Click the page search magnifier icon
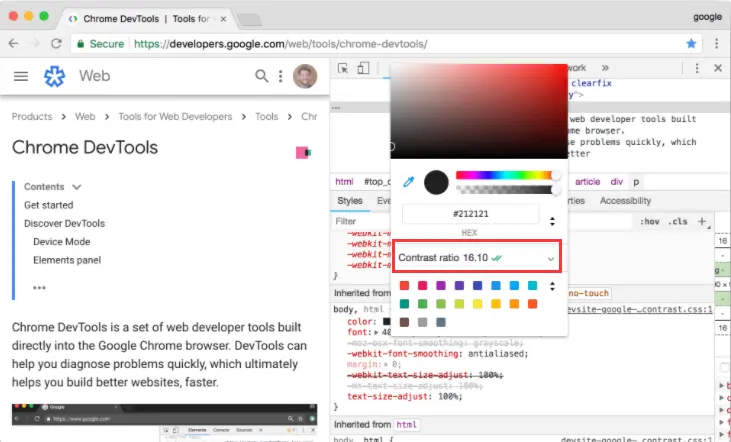The width and height of the screenshot is (731, 442). point(262,76)
